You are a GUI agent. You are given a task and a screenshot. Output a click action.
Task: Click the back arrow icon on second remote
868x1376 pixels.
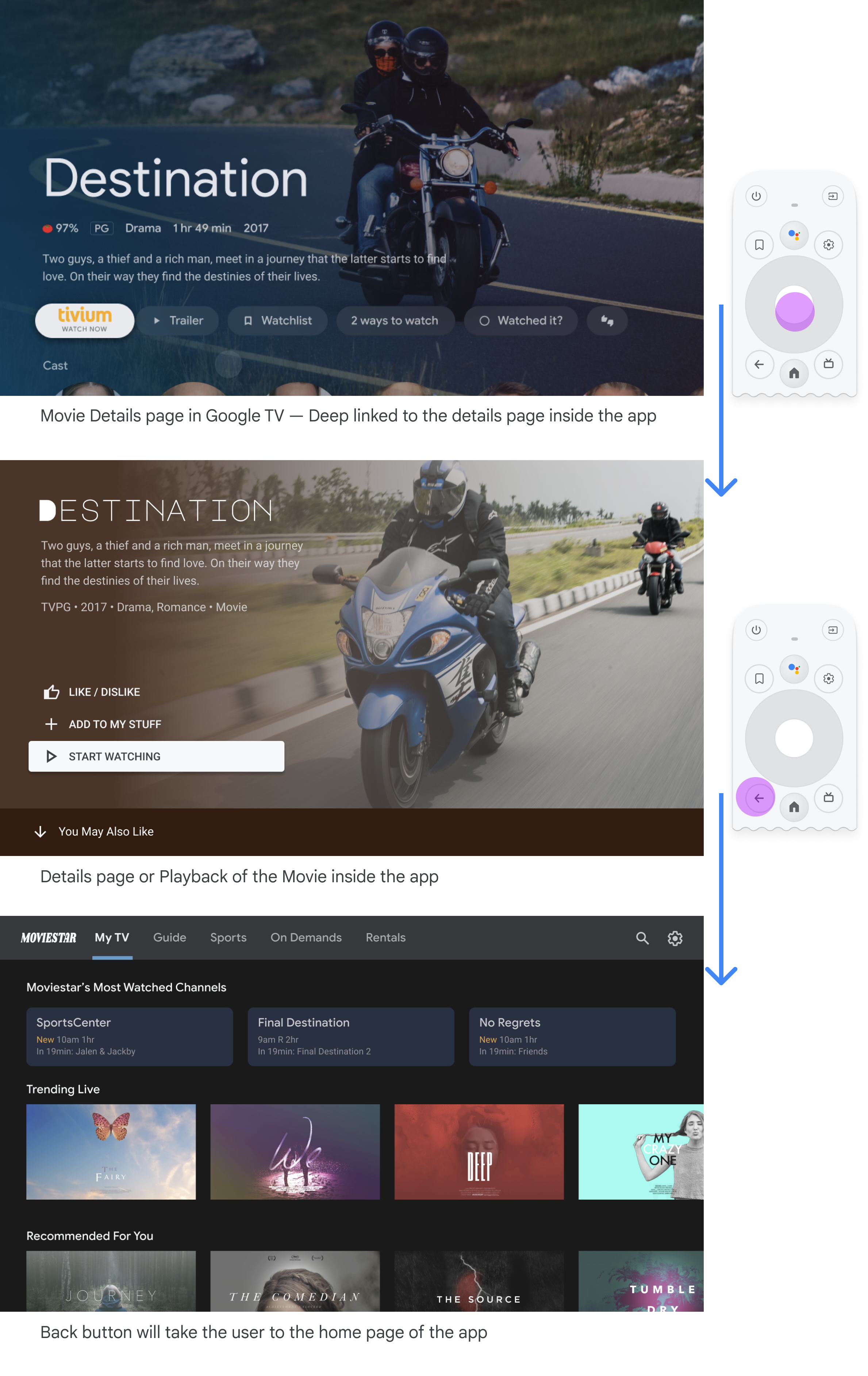[x=757, y=797]
